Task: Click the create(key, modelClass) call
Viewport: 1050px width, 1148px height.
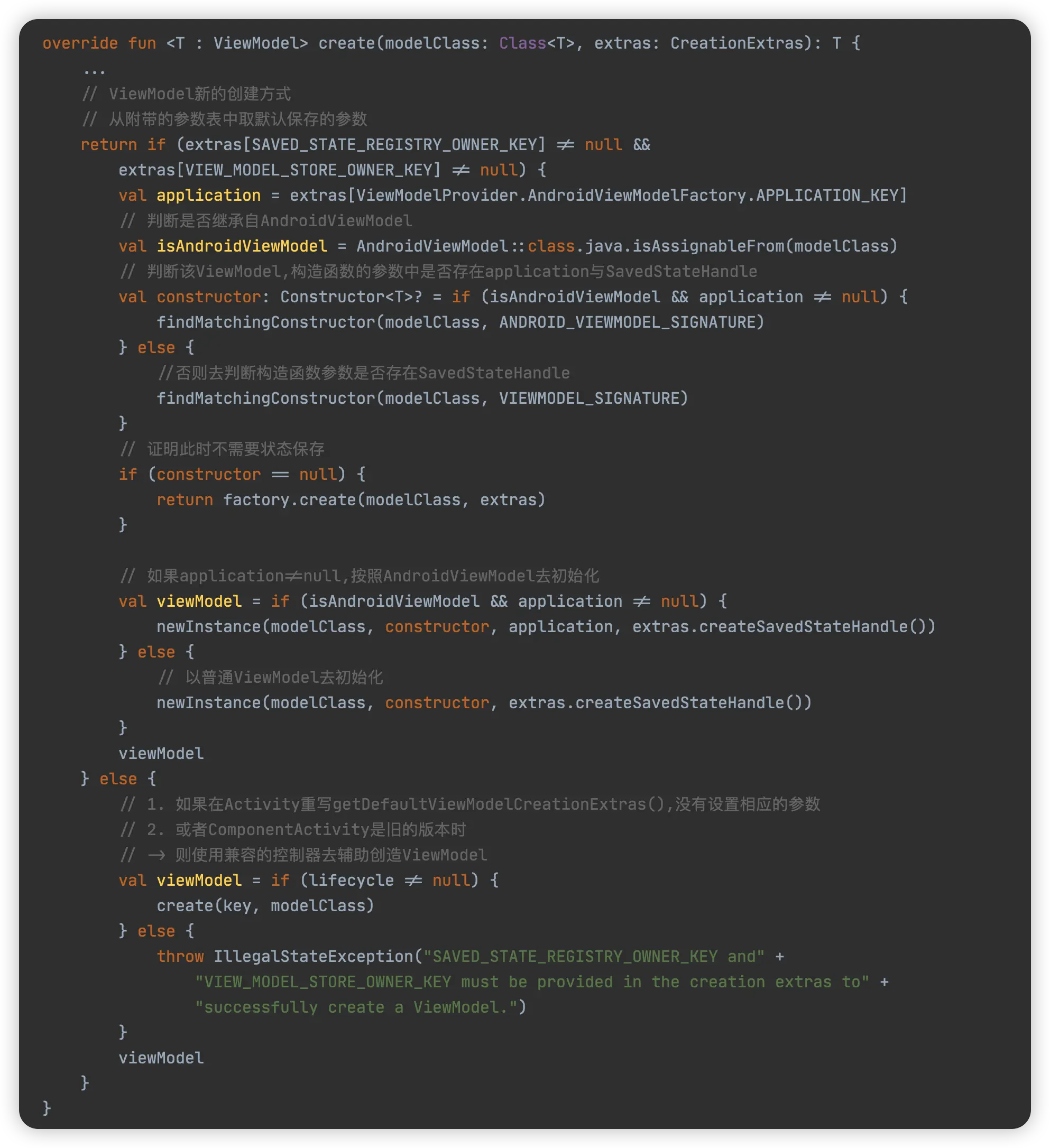Action: click(x=265, y=905)
